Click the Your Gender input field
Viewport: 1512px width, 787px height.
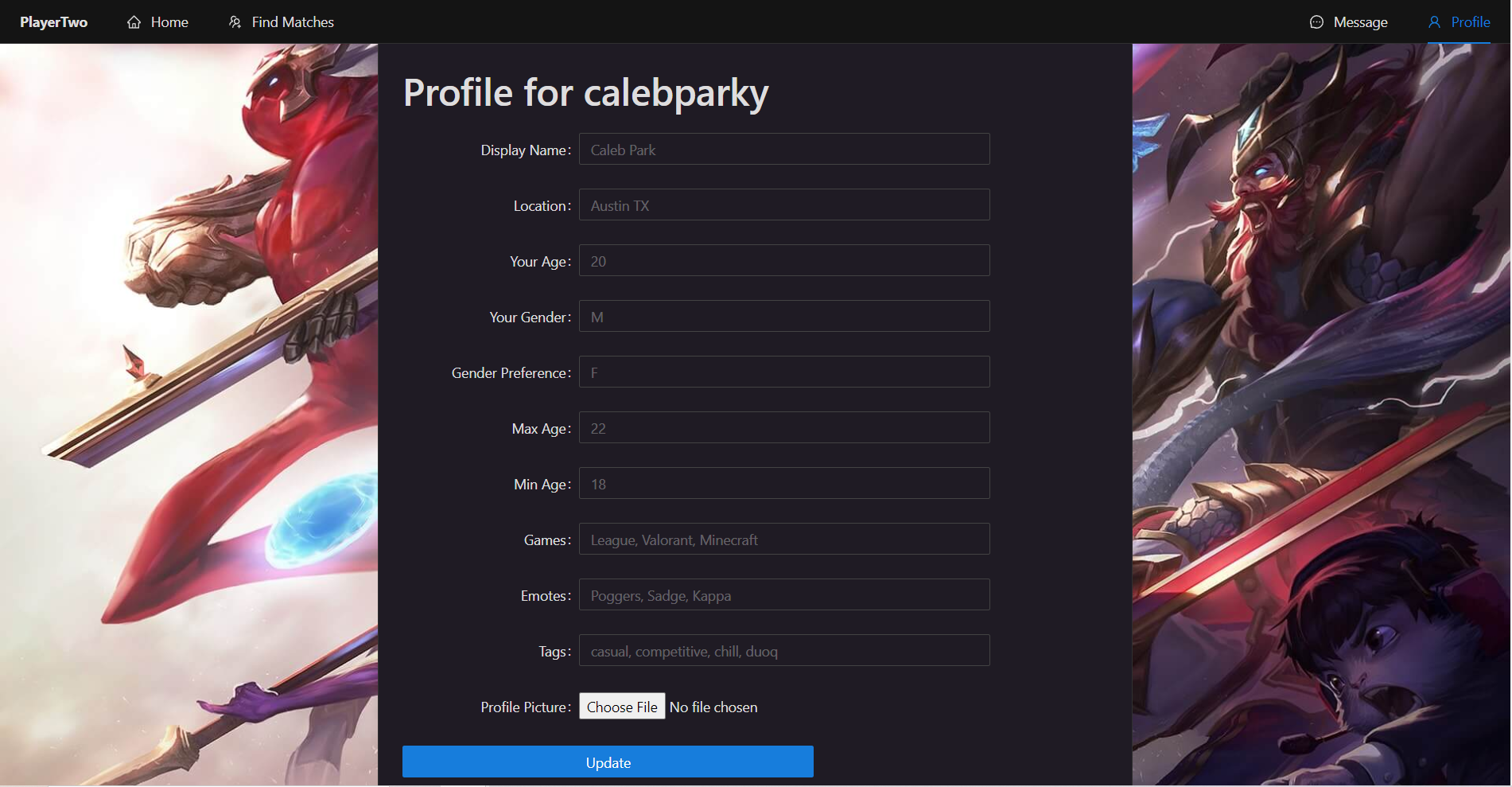point(784,316)
